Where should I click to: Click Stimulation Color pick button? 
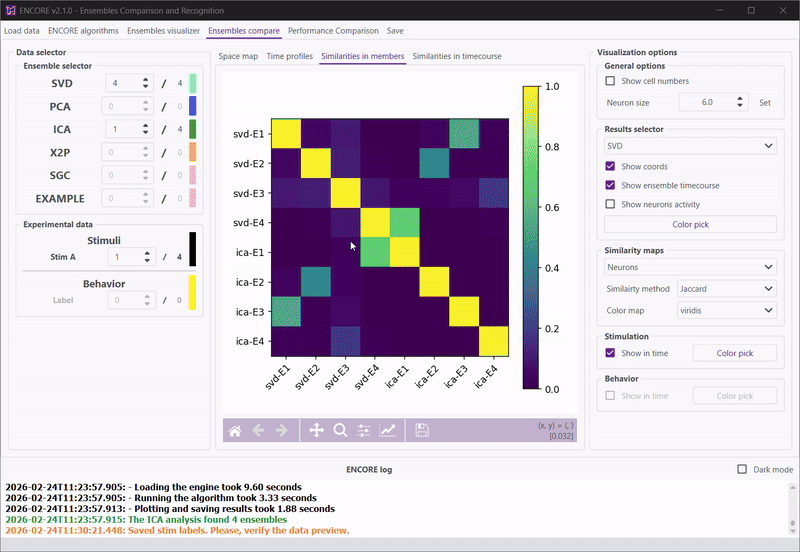pyautogui.click(x=735, y=353)
